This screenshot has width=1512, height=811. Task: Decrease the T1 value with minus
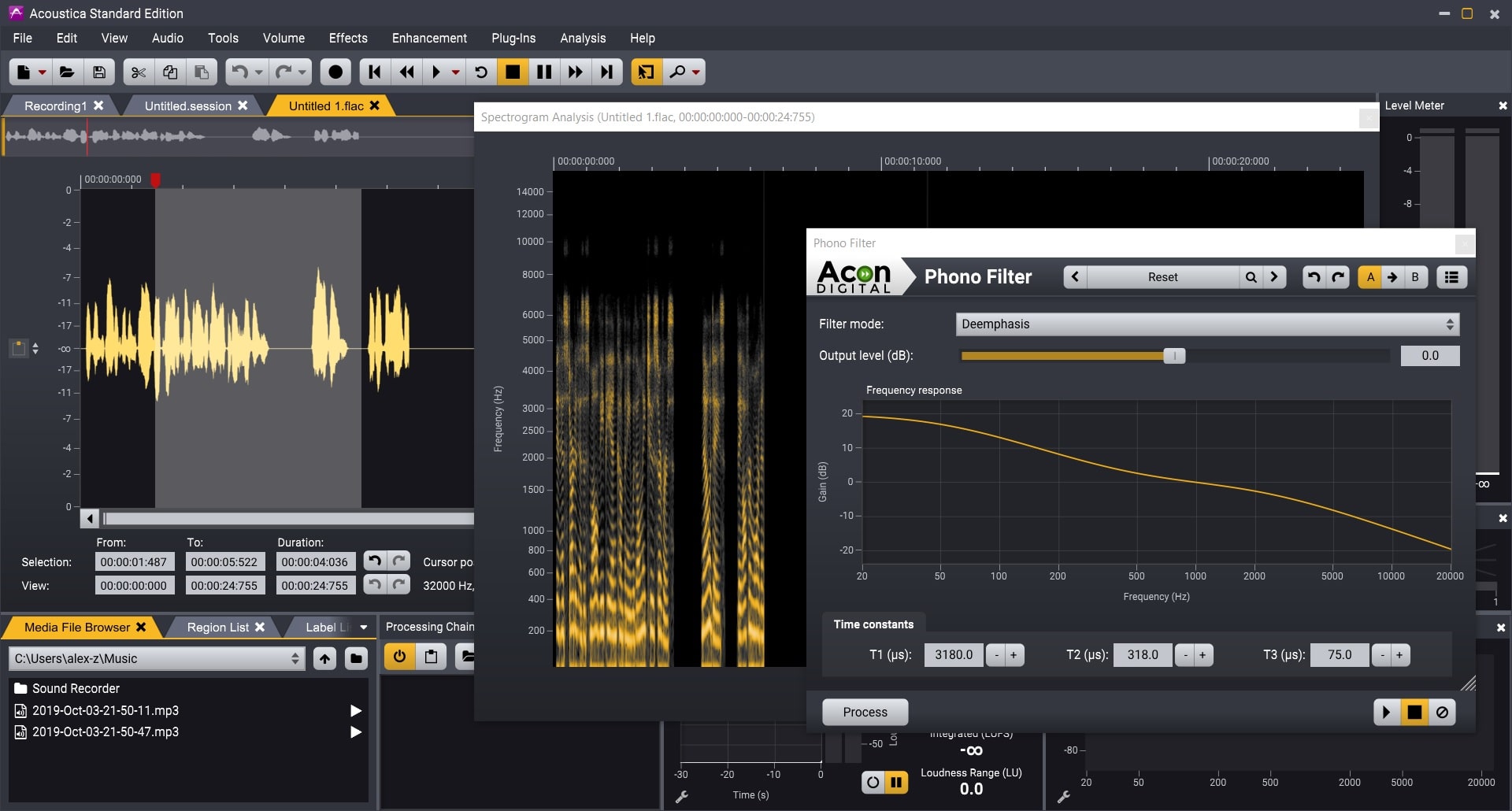click(996, 655)
